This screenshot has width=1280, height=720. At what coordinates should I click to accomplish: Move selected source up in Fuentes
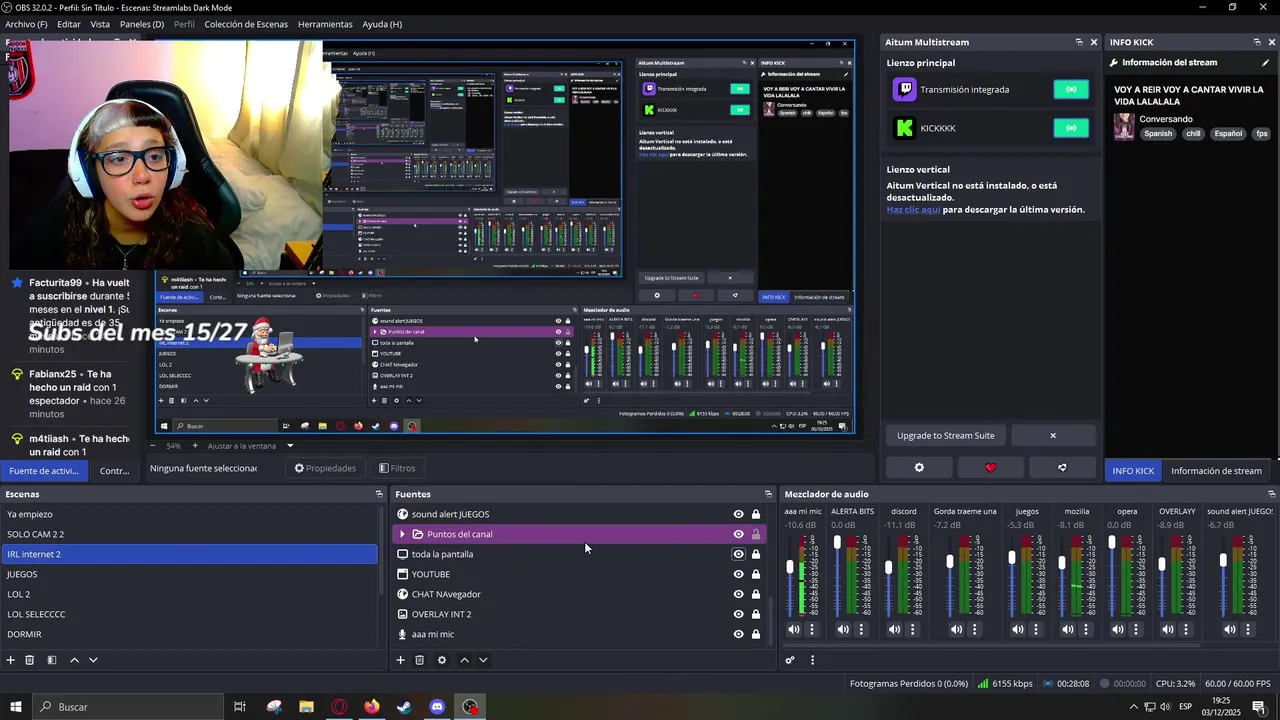464,660
